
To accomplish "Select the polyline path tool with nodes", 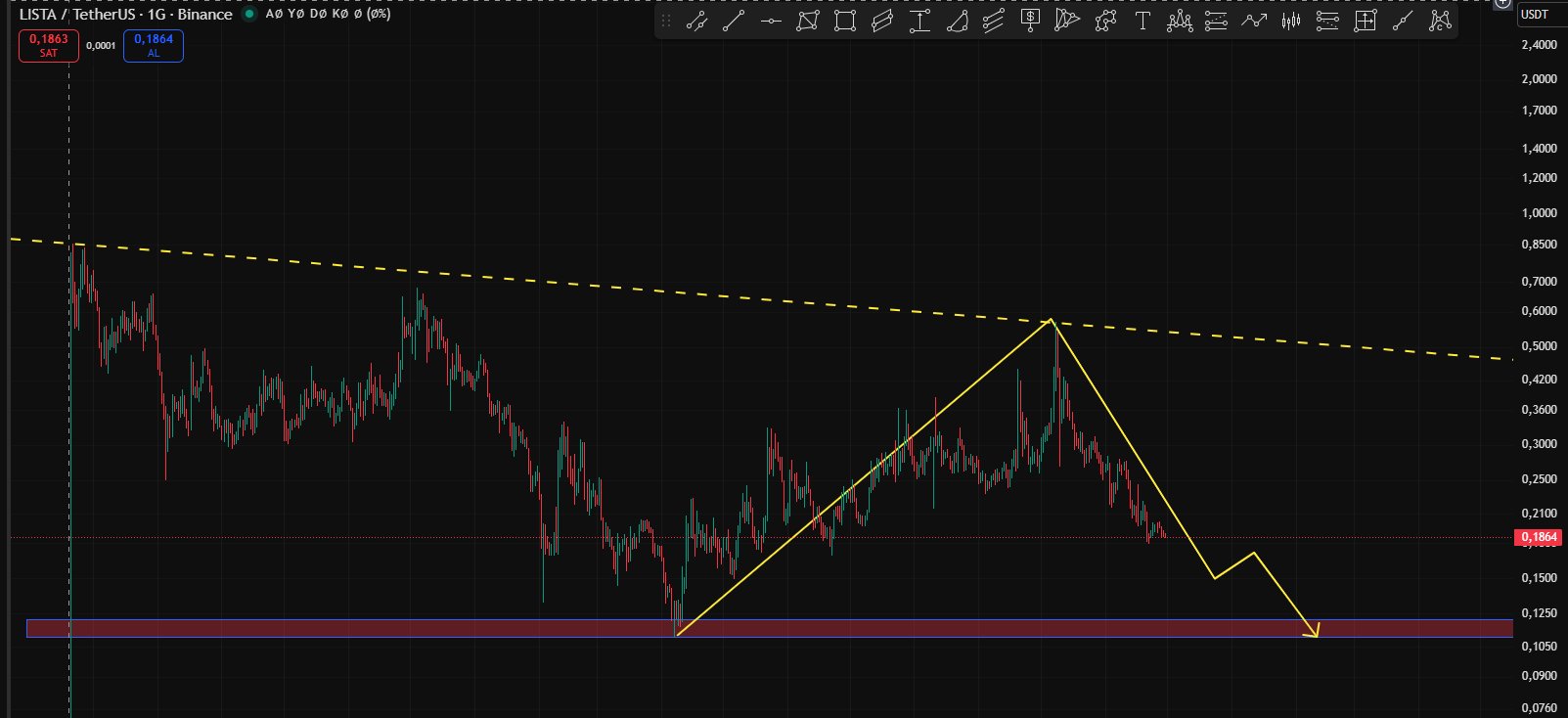I will click(x=1105, y=22).
